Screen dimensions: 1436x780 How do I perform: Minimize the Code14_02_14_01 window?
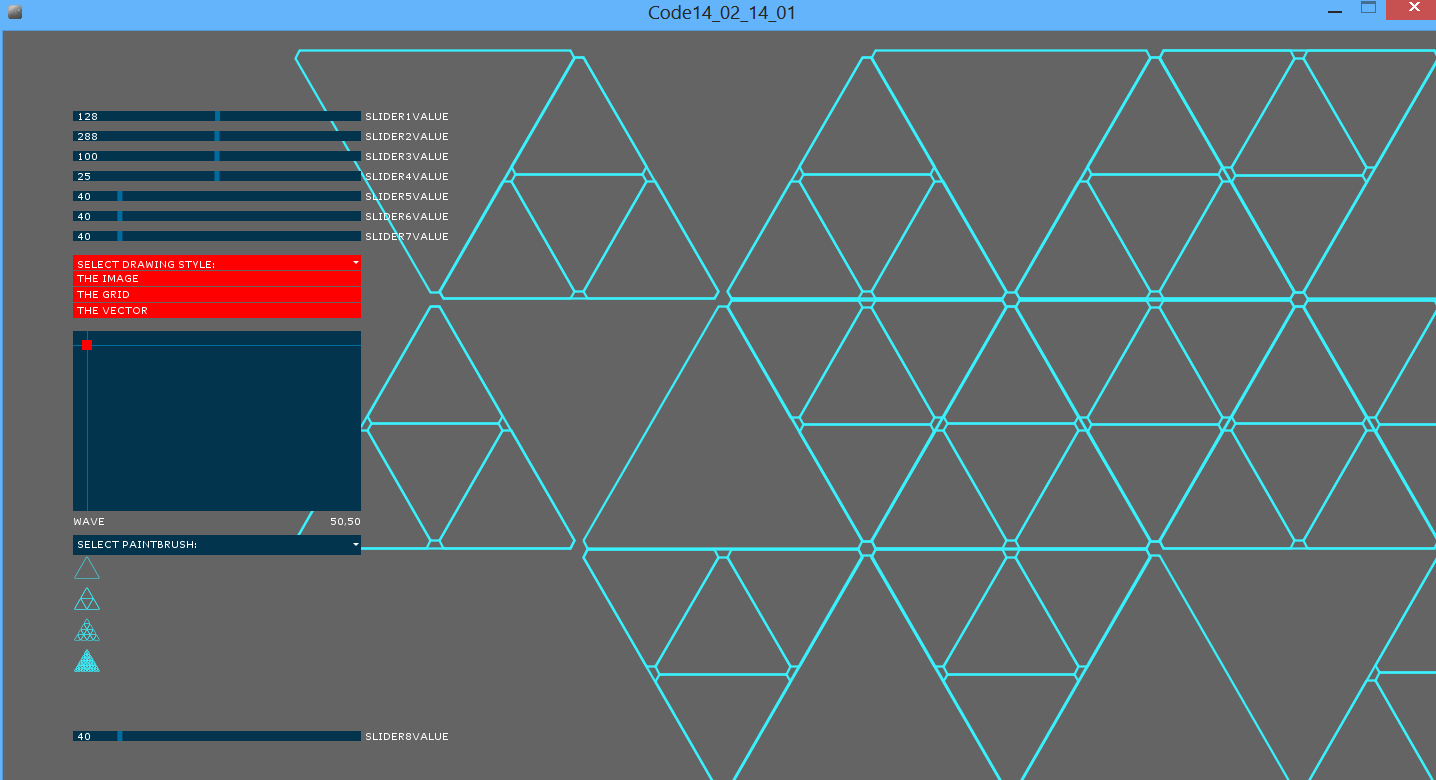click(1334, 10)
